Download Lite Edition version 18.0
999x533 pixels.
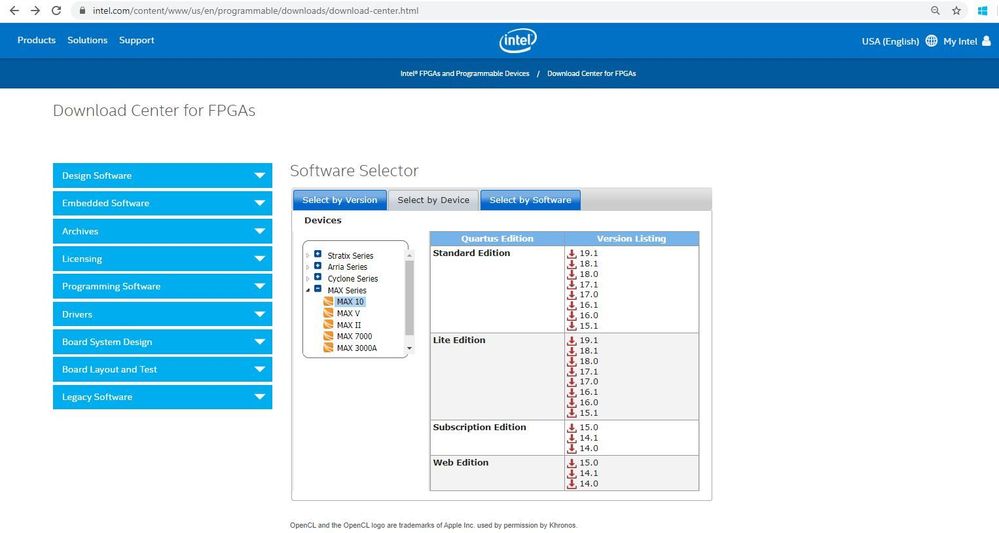click(x=582, y=361)
